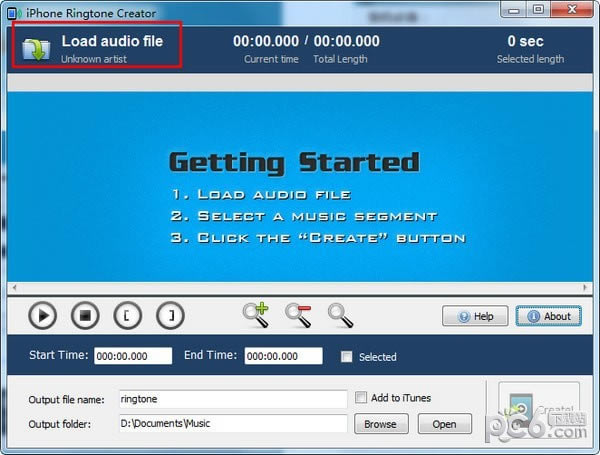Set selection end with right bracket button
The image size is (600, 455).
coord(170,316)
